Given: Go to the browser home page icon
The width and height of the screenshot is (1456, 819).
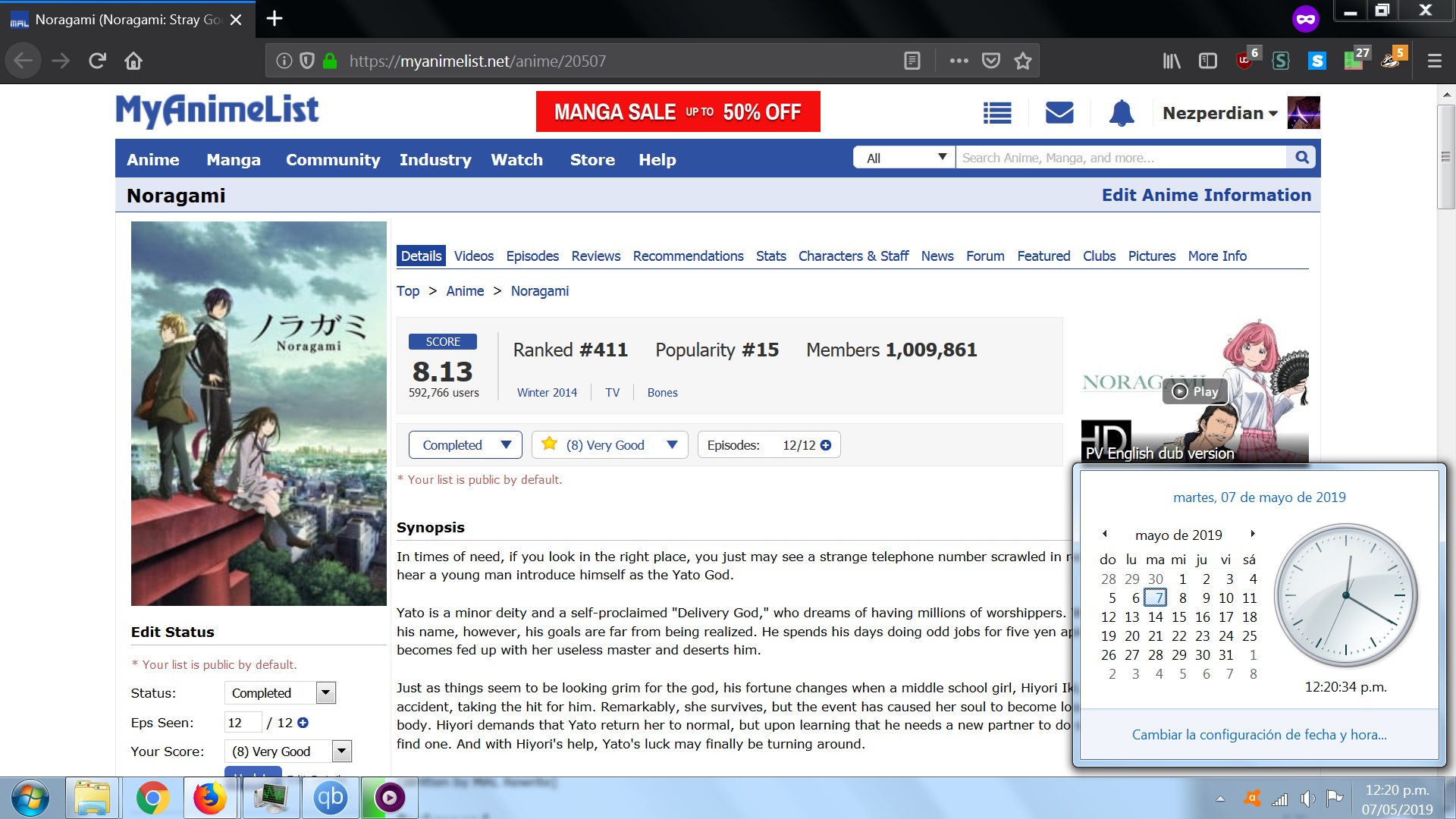Looking at the screenshot, I should tap(133, 61).
